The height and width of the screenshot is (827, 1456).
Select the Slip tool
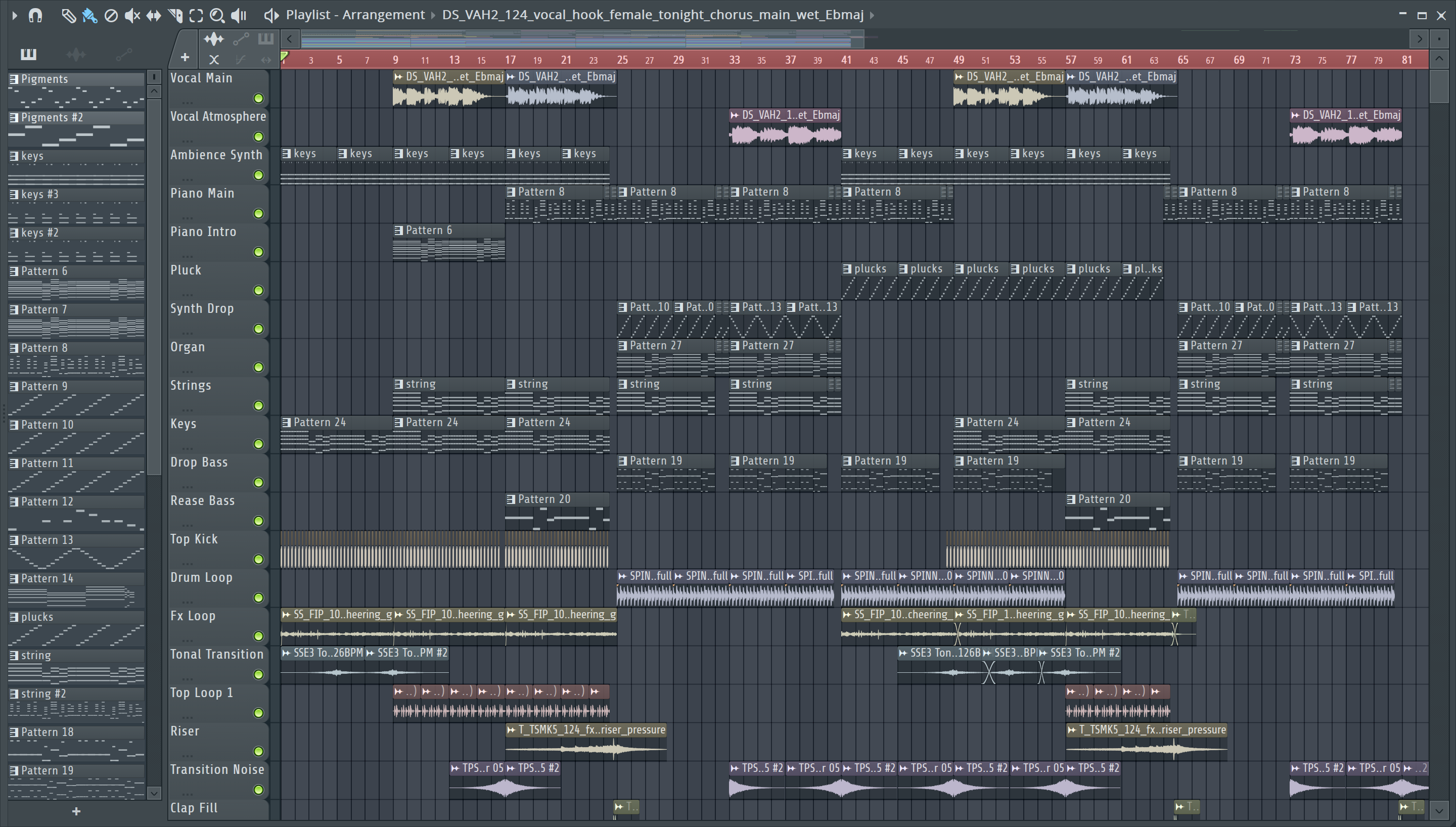coord(153,15)
